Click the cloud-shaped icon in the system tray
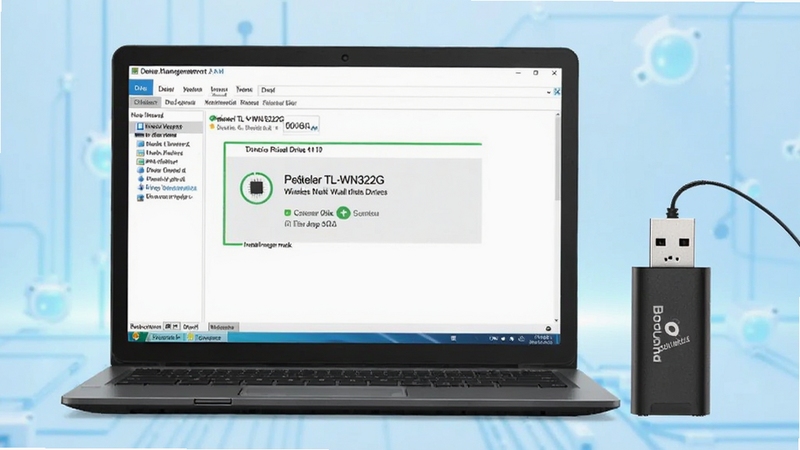 521,339
